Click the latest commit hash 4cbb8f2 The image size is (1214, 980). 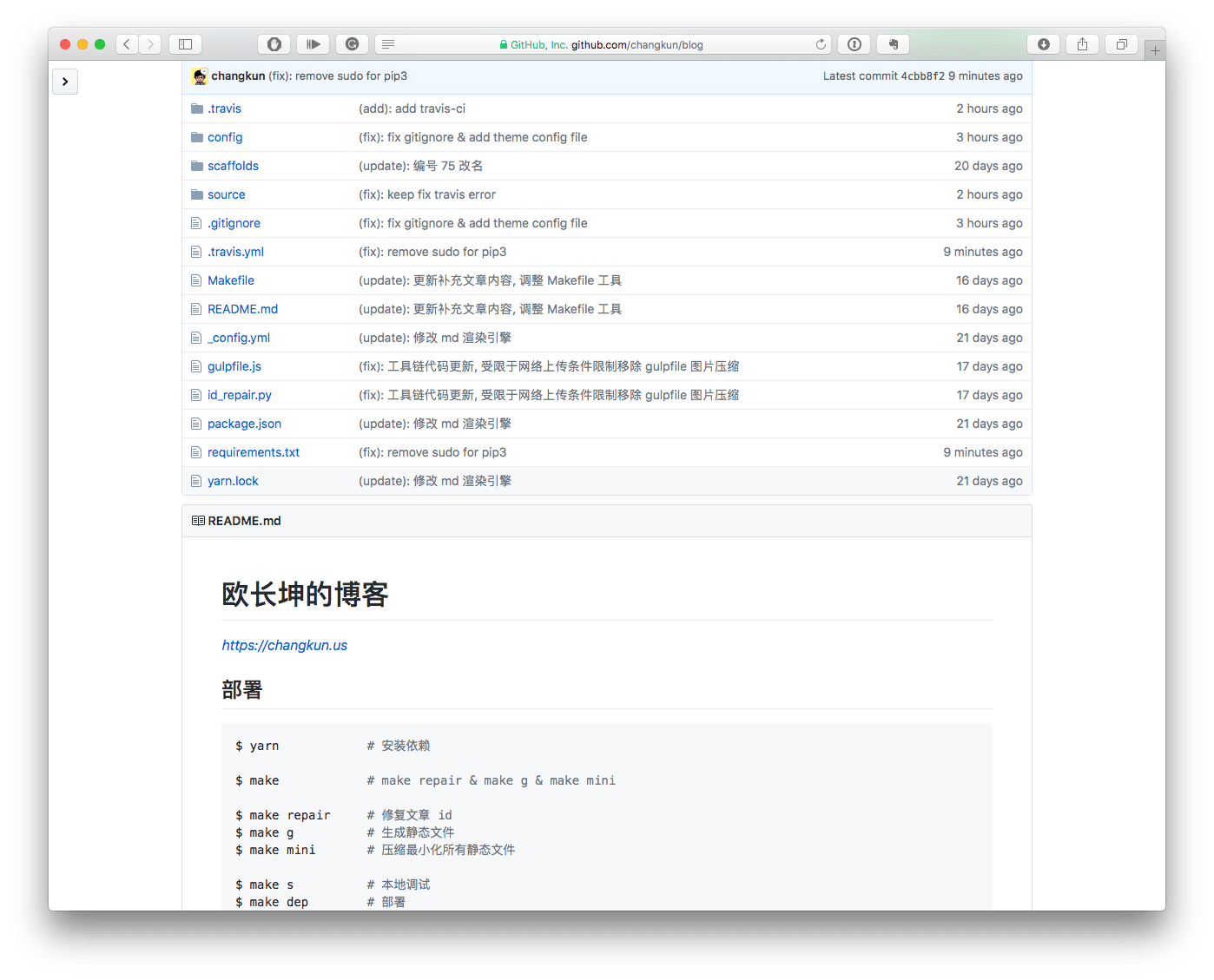[922, 76]
